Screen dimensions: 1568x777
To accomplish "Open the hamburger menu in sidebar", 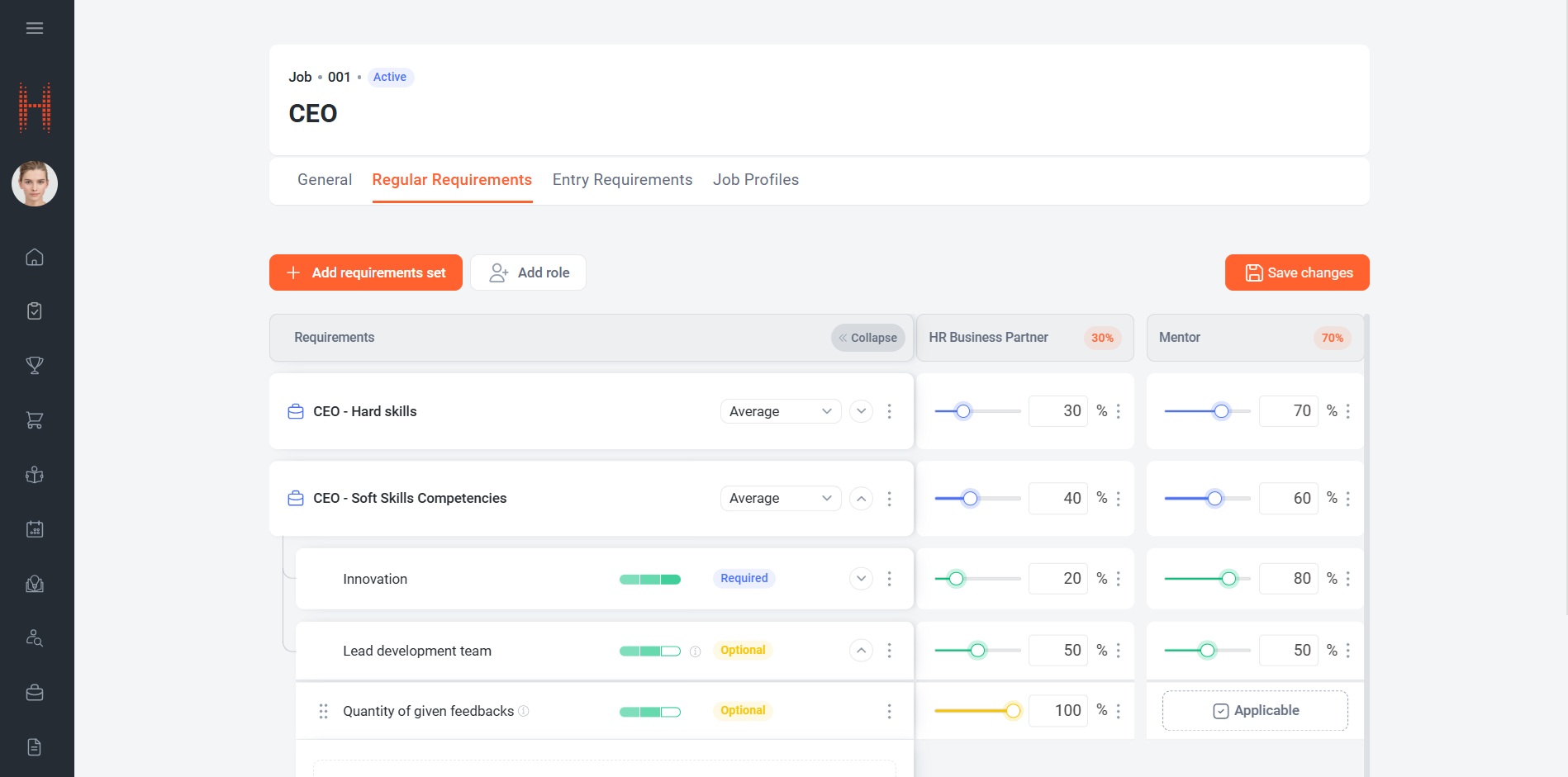I will click(35, 28).
